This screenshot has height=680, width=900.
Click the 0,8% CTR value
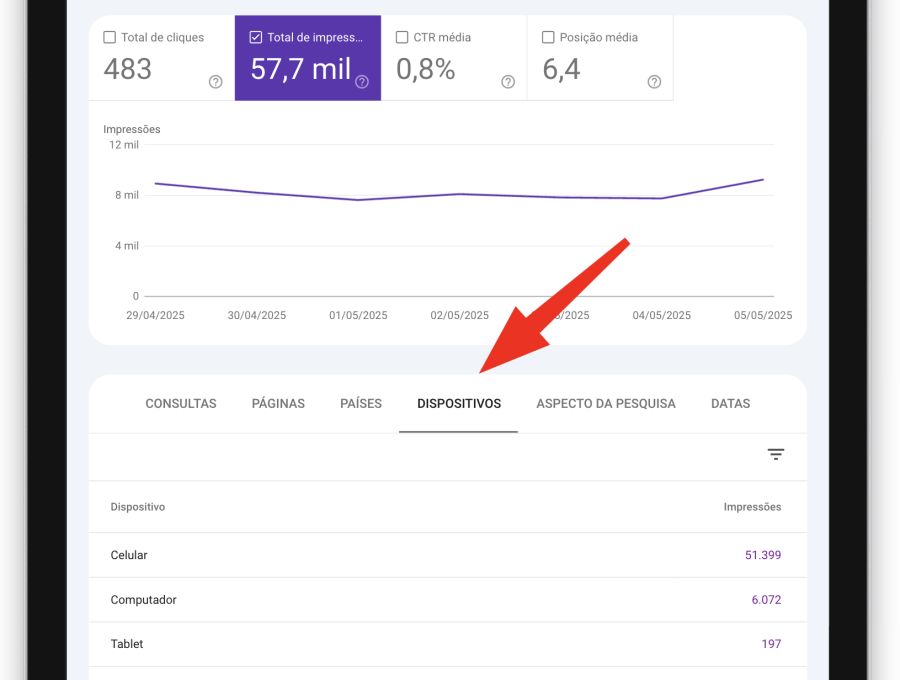pos(426,69)
